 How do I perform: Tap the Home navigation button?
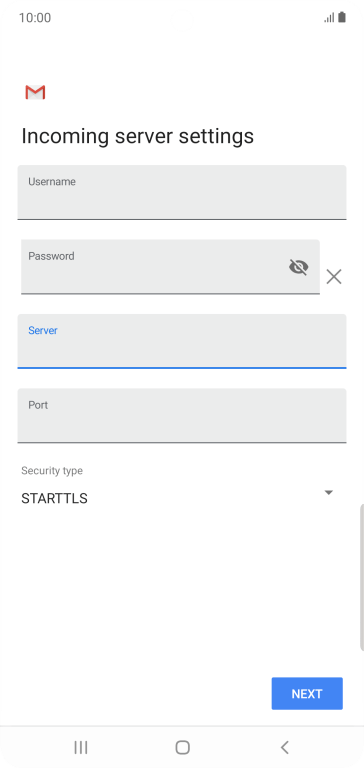point(182,747)
